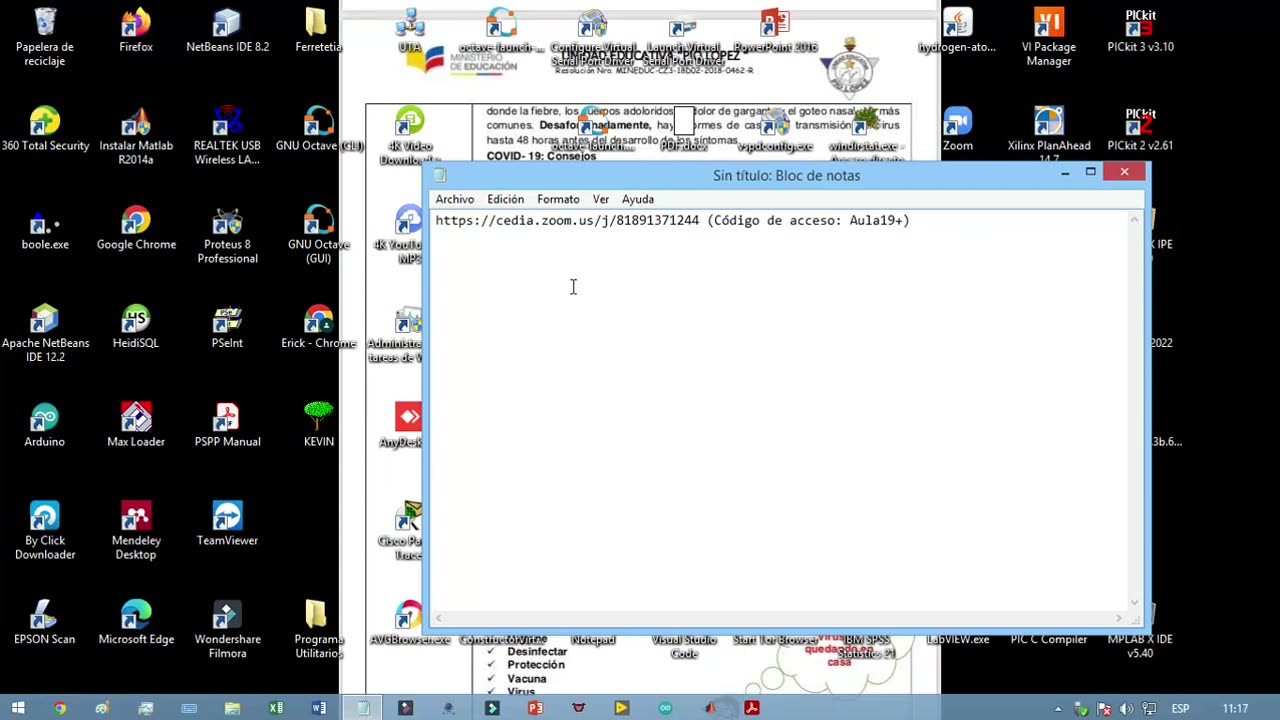Open Excel from the taskbar
1280x720 pixels.
(x=275, y=708)
